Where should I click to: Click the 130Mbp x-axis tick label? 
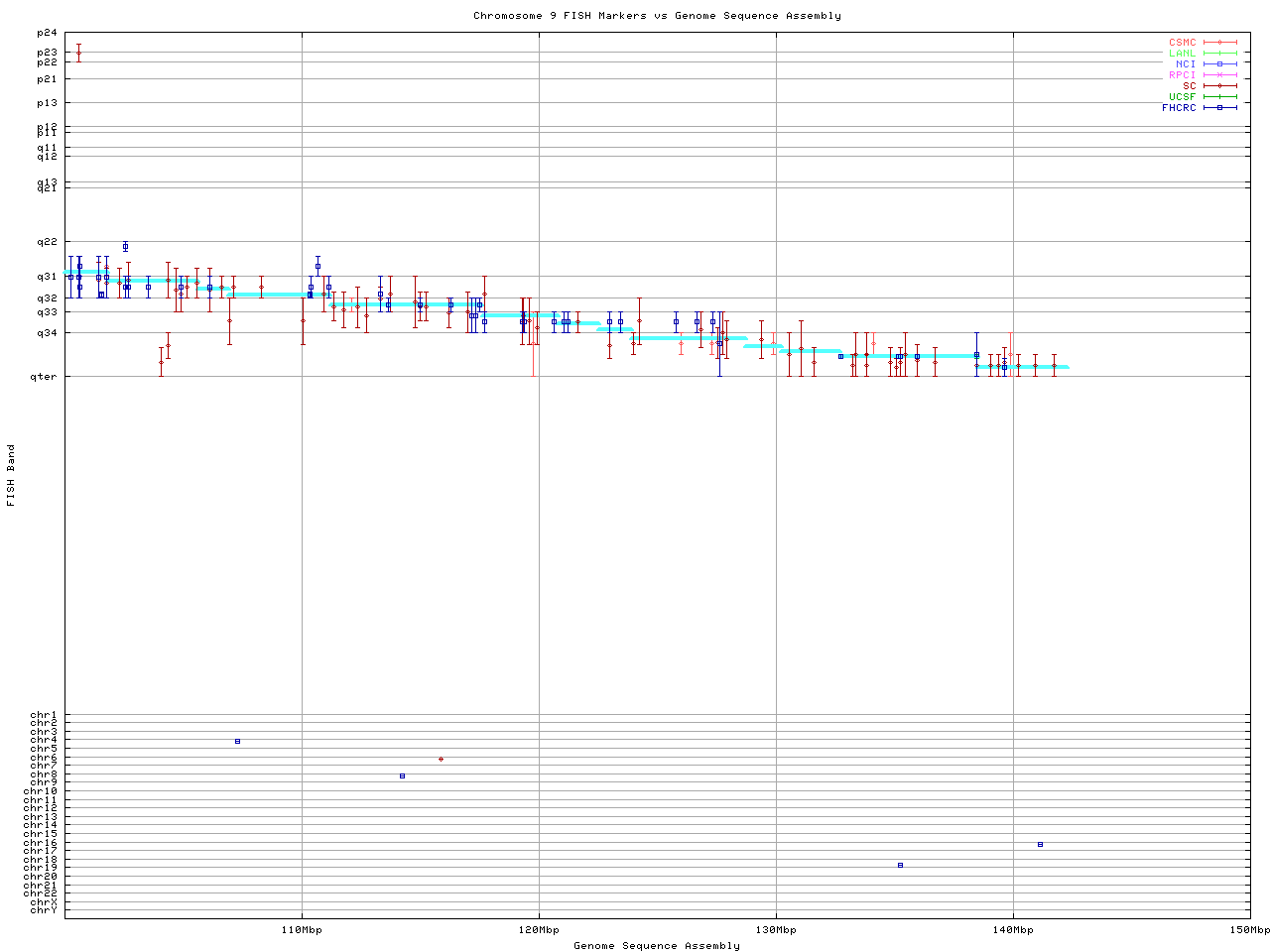tap(776, 930)
